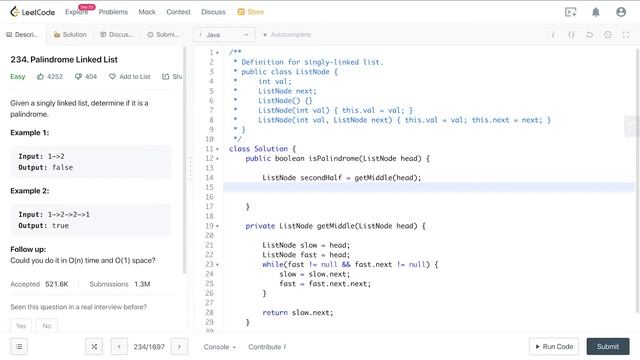Viewport: 640px width, 360px height.
Task: Open the Contribute link
Action: tap(267, 347)
